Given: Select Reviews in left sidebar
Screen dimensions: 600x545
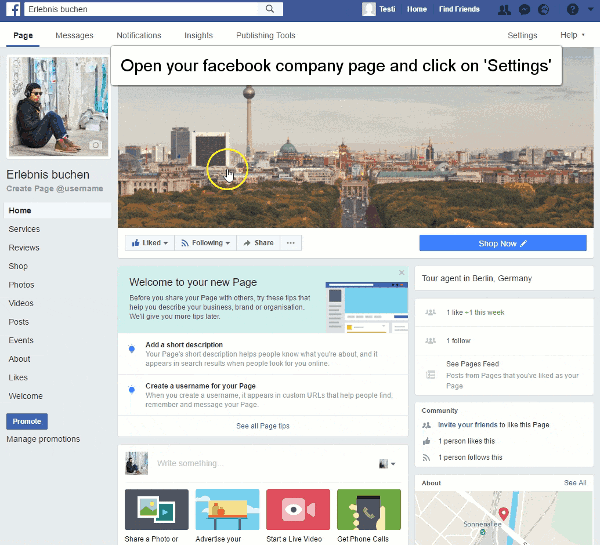Looking at the screenshot, I should tap(24, 248).
